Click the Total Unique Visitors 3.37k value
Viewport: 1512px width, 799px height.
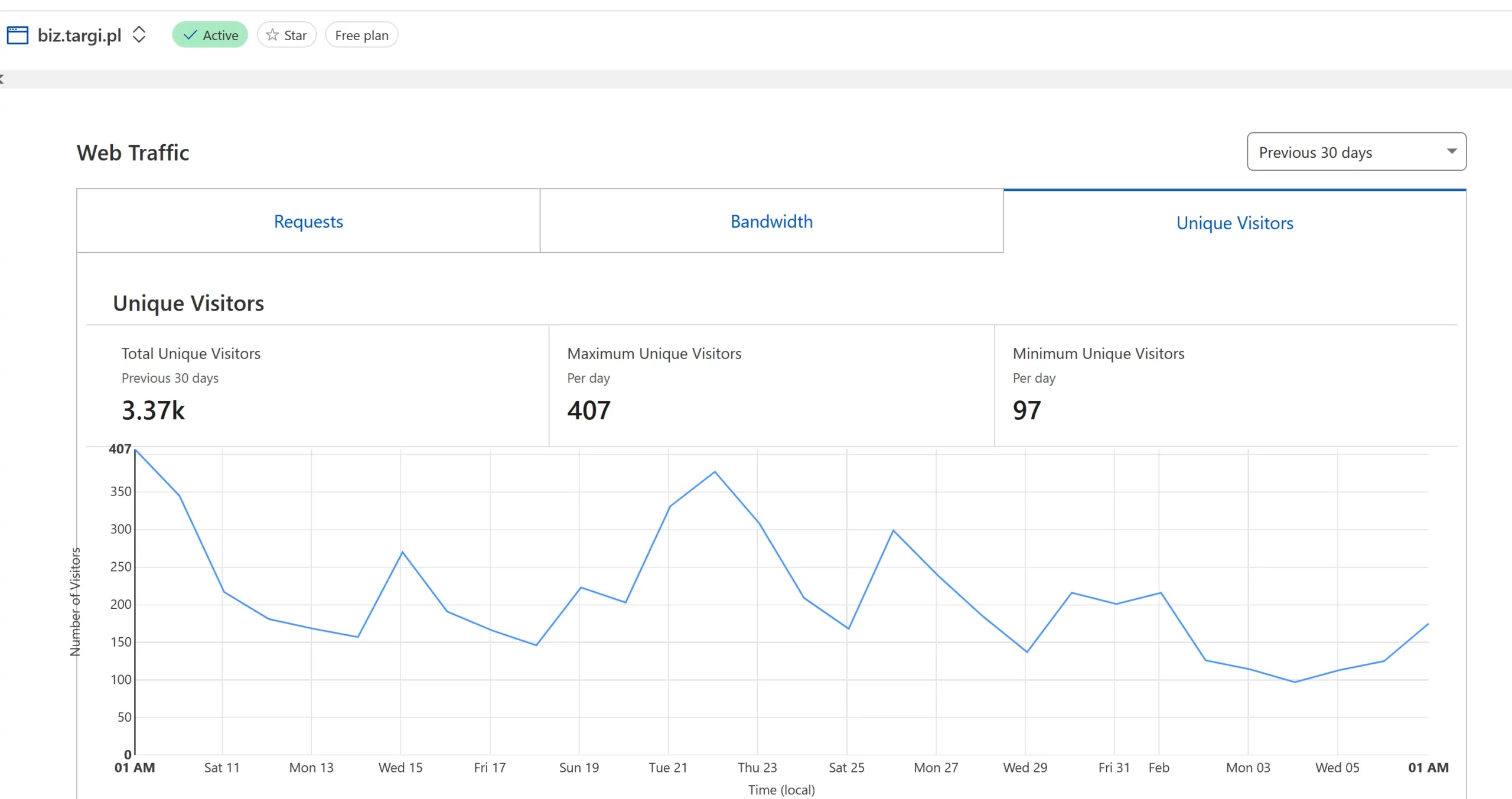click(153, 410)
